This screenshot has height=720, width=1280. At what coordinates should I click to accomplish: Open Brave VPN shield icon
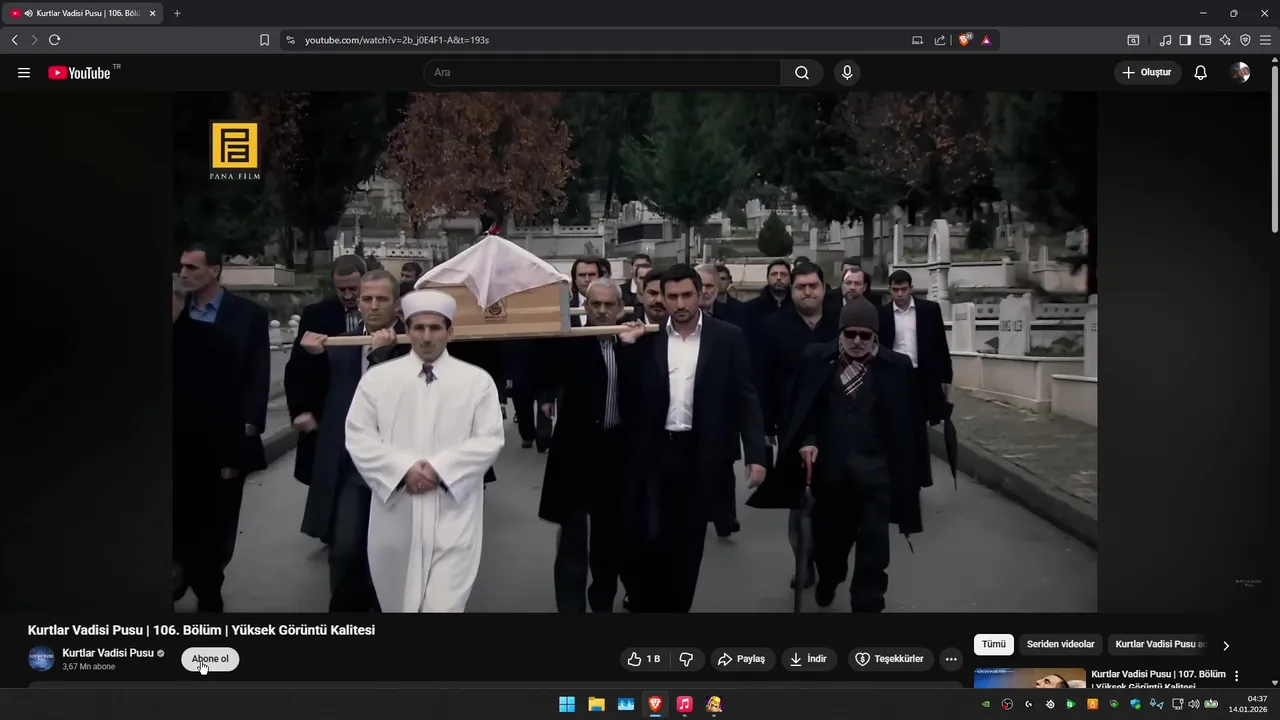(1245, 40)
